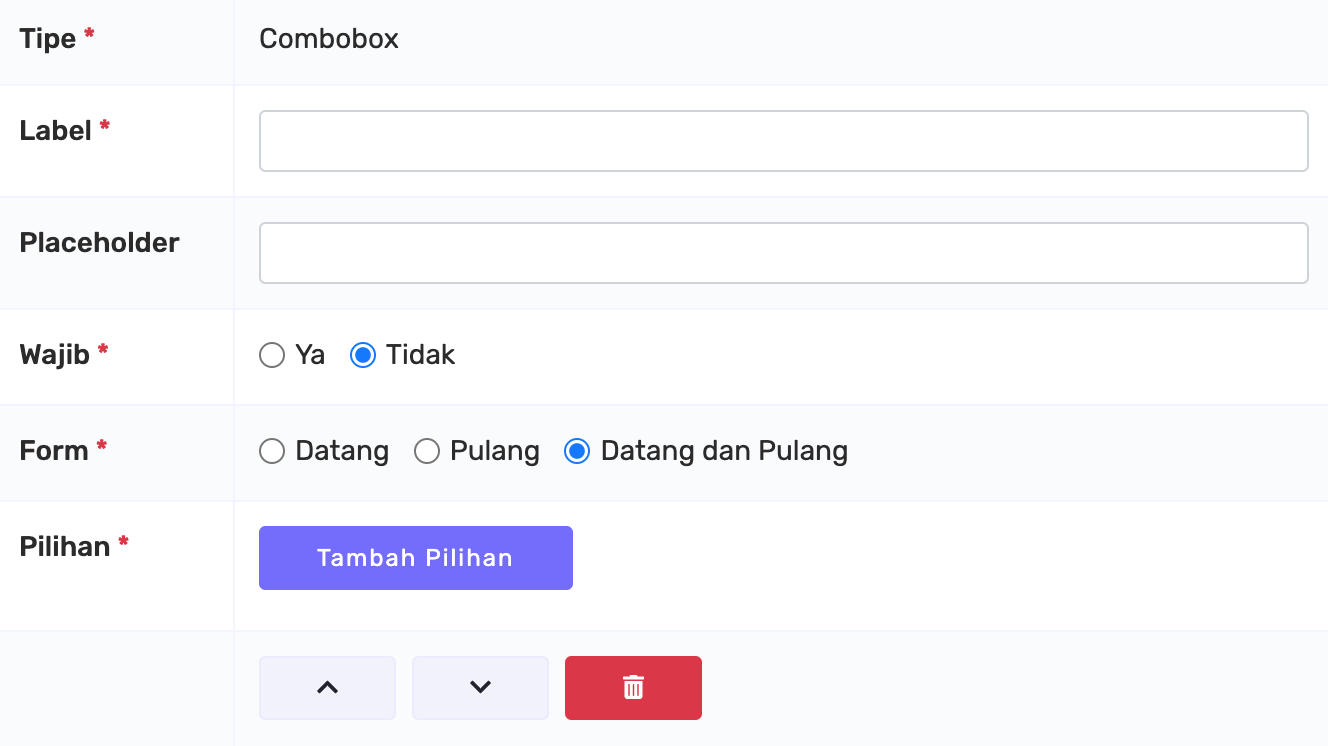The width and height of the screenshot is (1328, 746).
Task: Click the Tipe field label
Action: click(48, 39)
